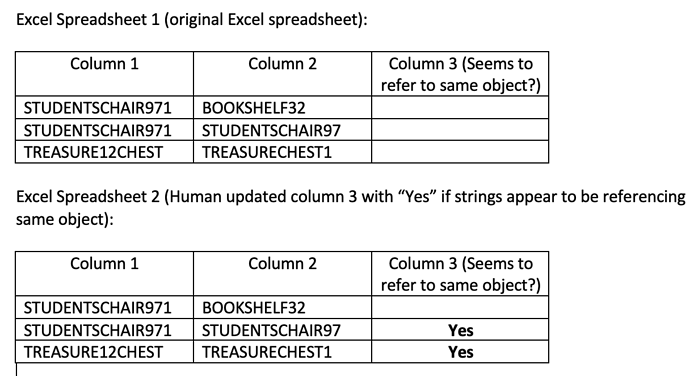
Task: Click the STUDENTSCHAIR97 cell in the first table
Action: coord(282,130)
